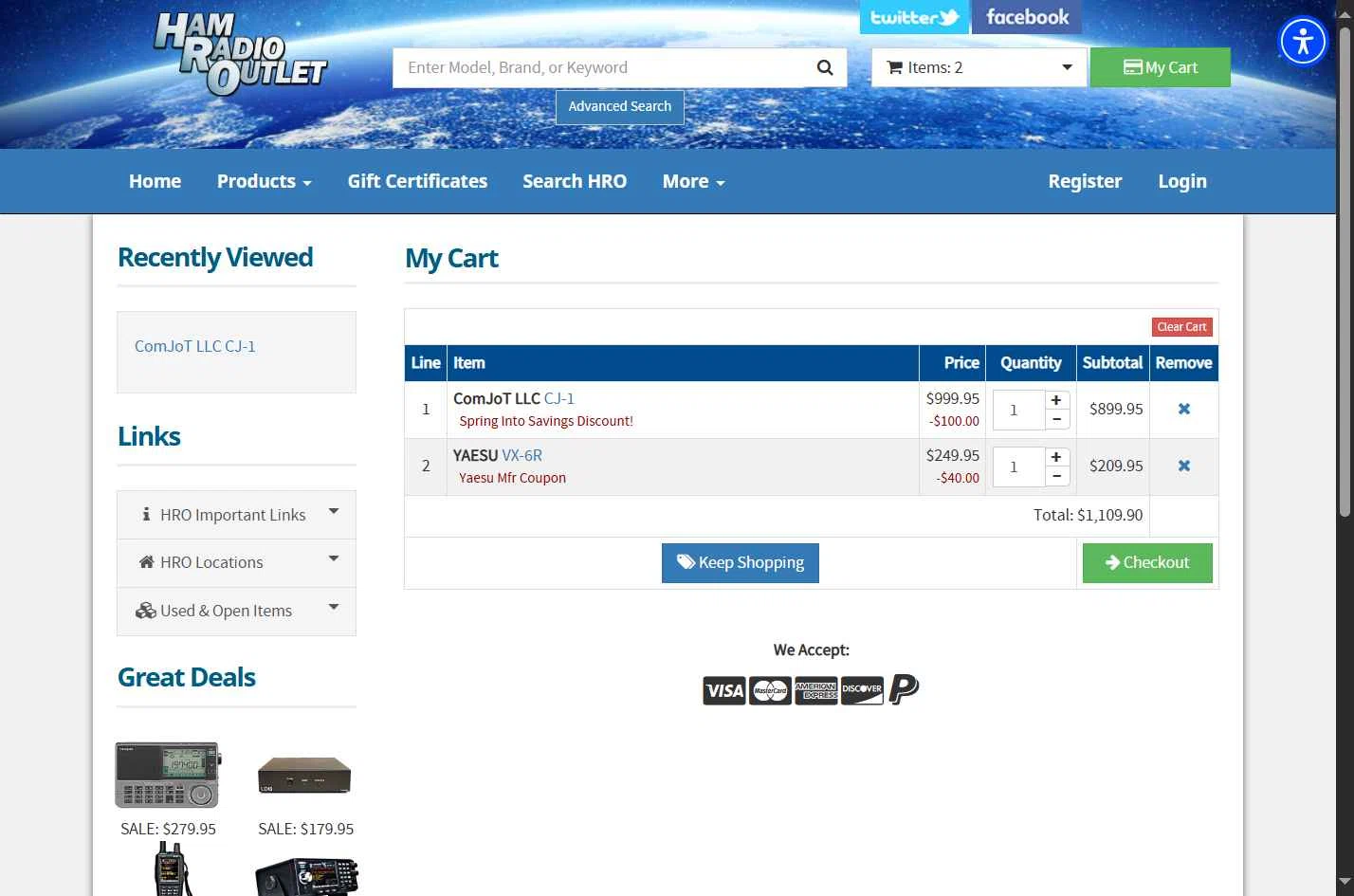Open the desktop transceiver deal thumbnail

307,877
